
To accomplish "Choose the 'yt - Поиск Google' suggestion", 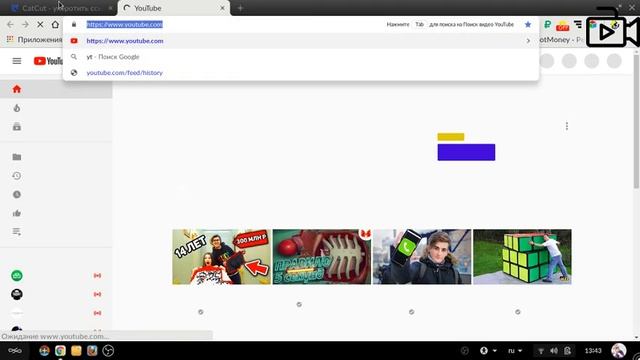I will point(301,57).
